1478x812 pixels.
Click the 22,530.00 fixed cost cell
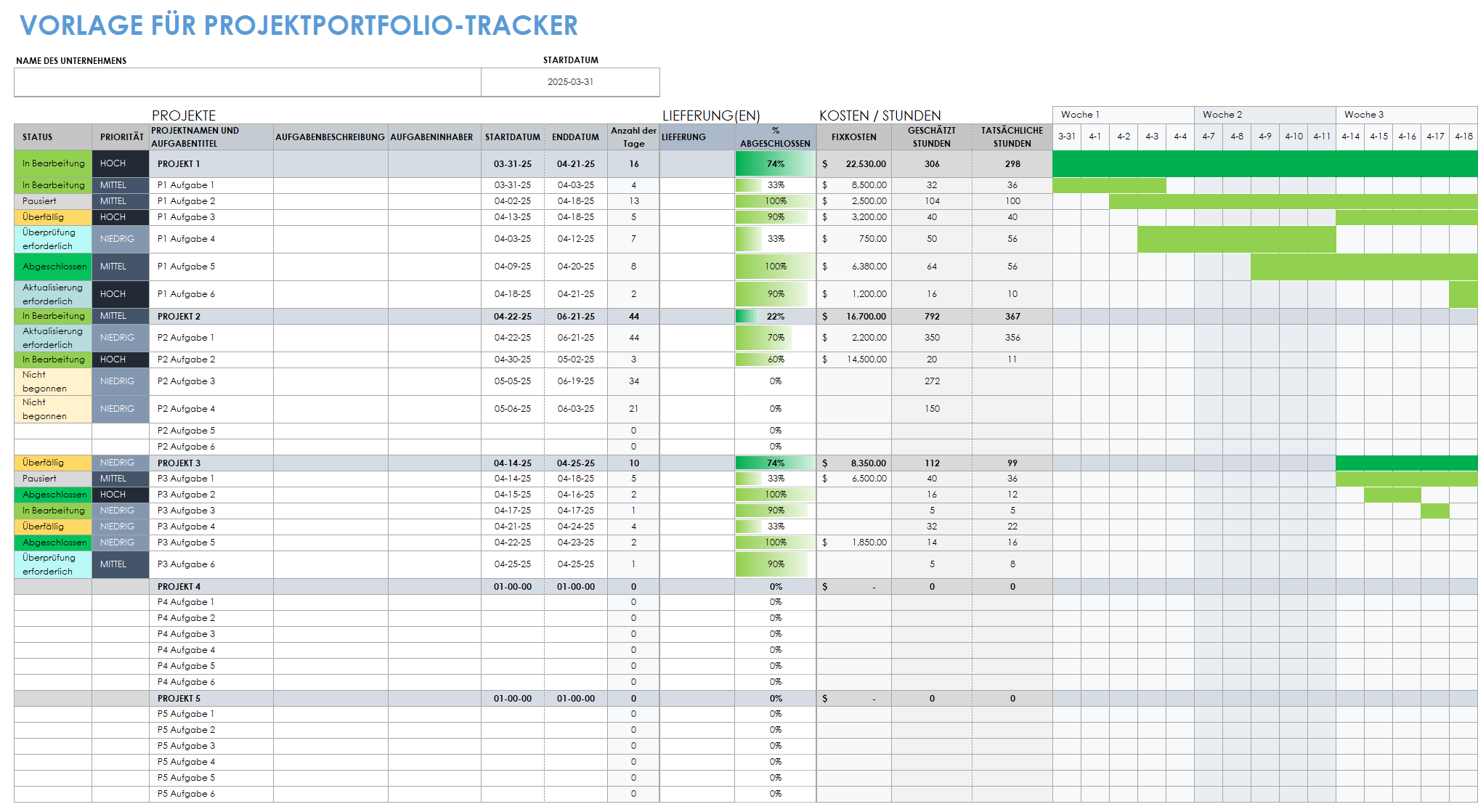pyautogui.click(x=854, y=164)
